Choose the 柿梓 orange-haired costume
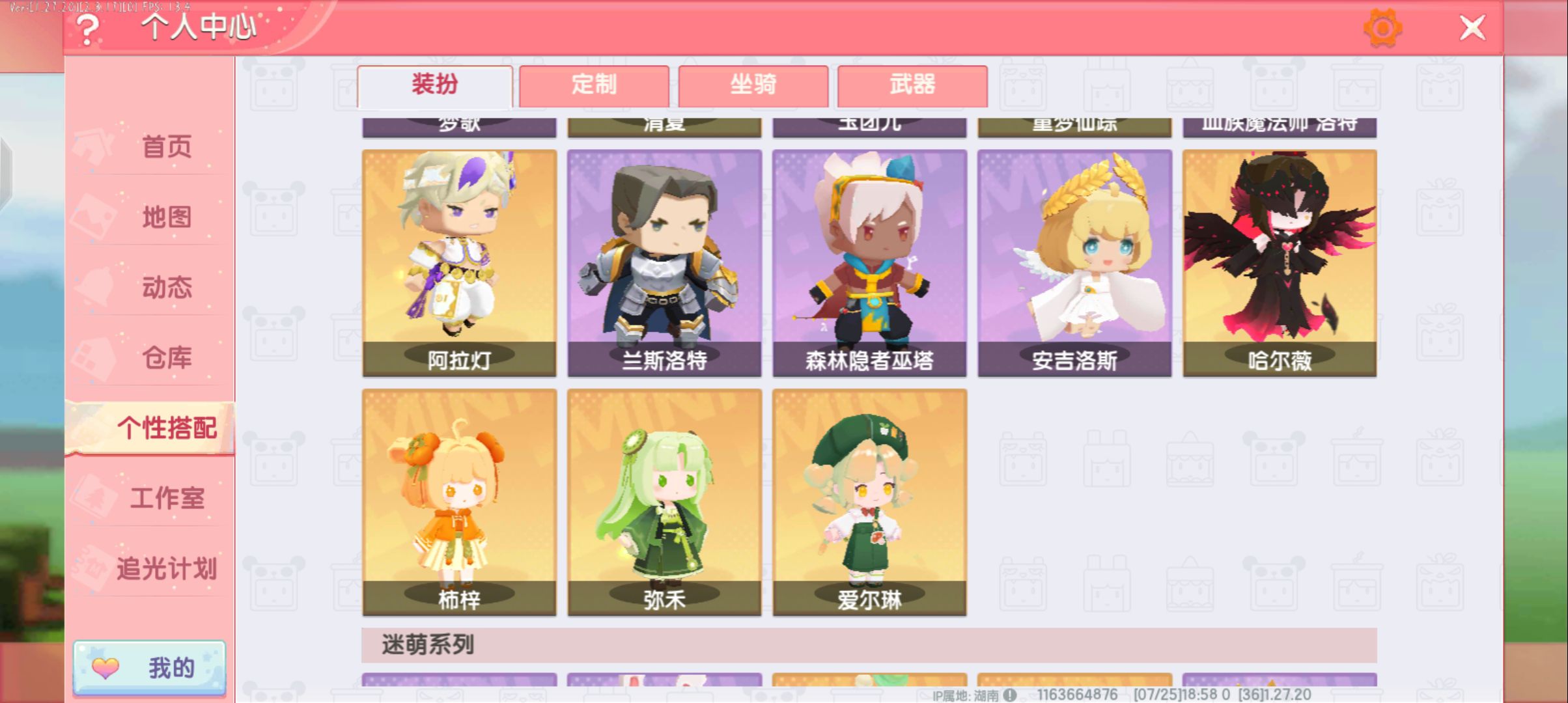The width and height of the screenshot is (1568, 703). point(459,503)
